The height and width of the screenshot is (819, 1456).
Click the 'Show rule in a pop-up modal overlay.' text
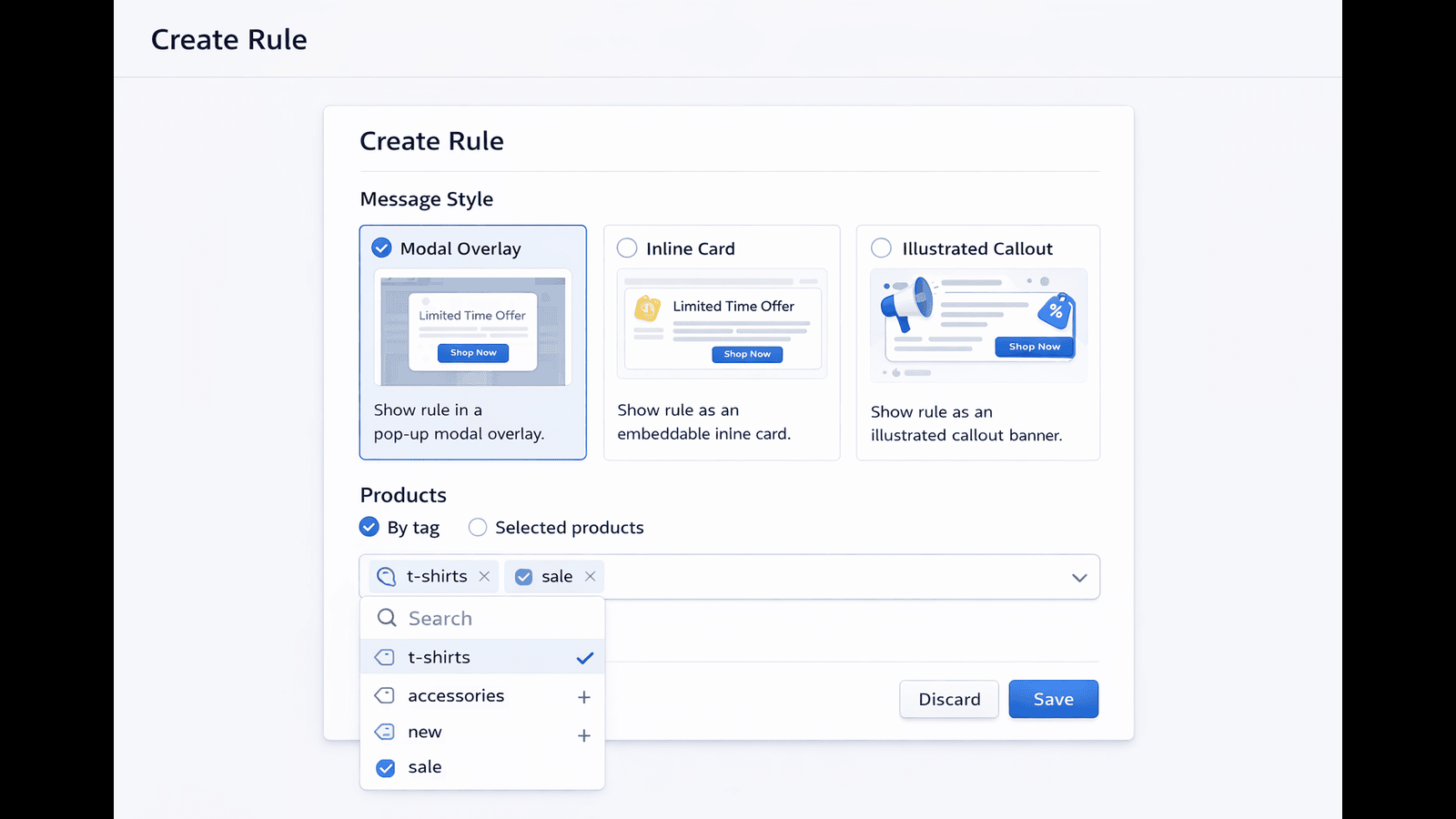(460, 421)
